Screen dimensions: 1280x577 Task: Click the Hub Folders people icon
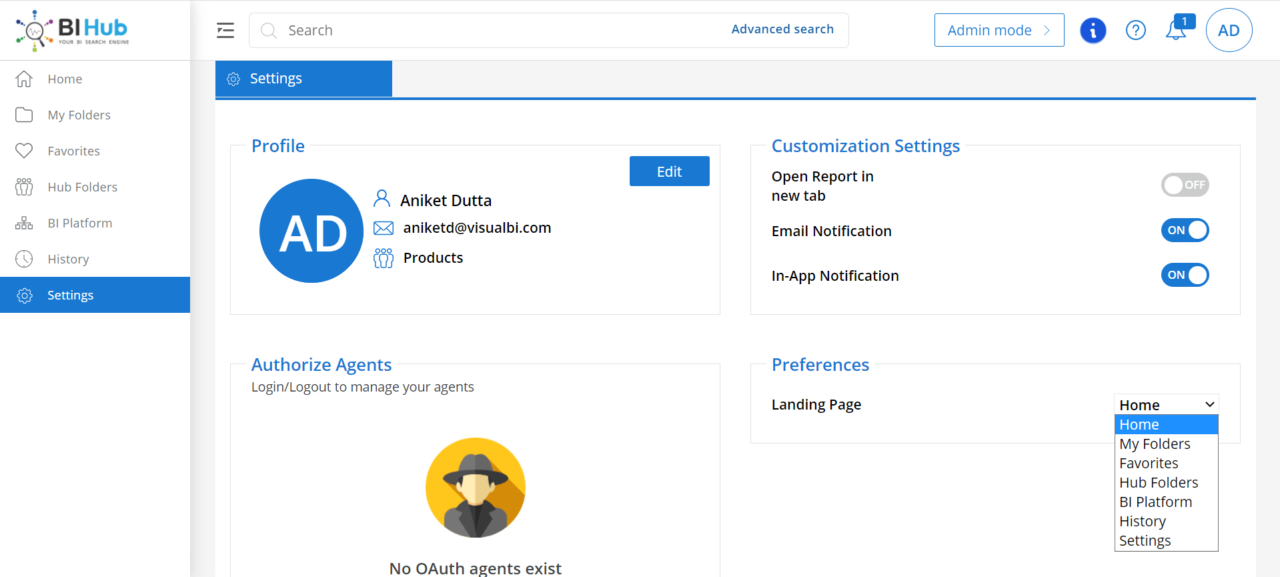[x=24, y=187]
